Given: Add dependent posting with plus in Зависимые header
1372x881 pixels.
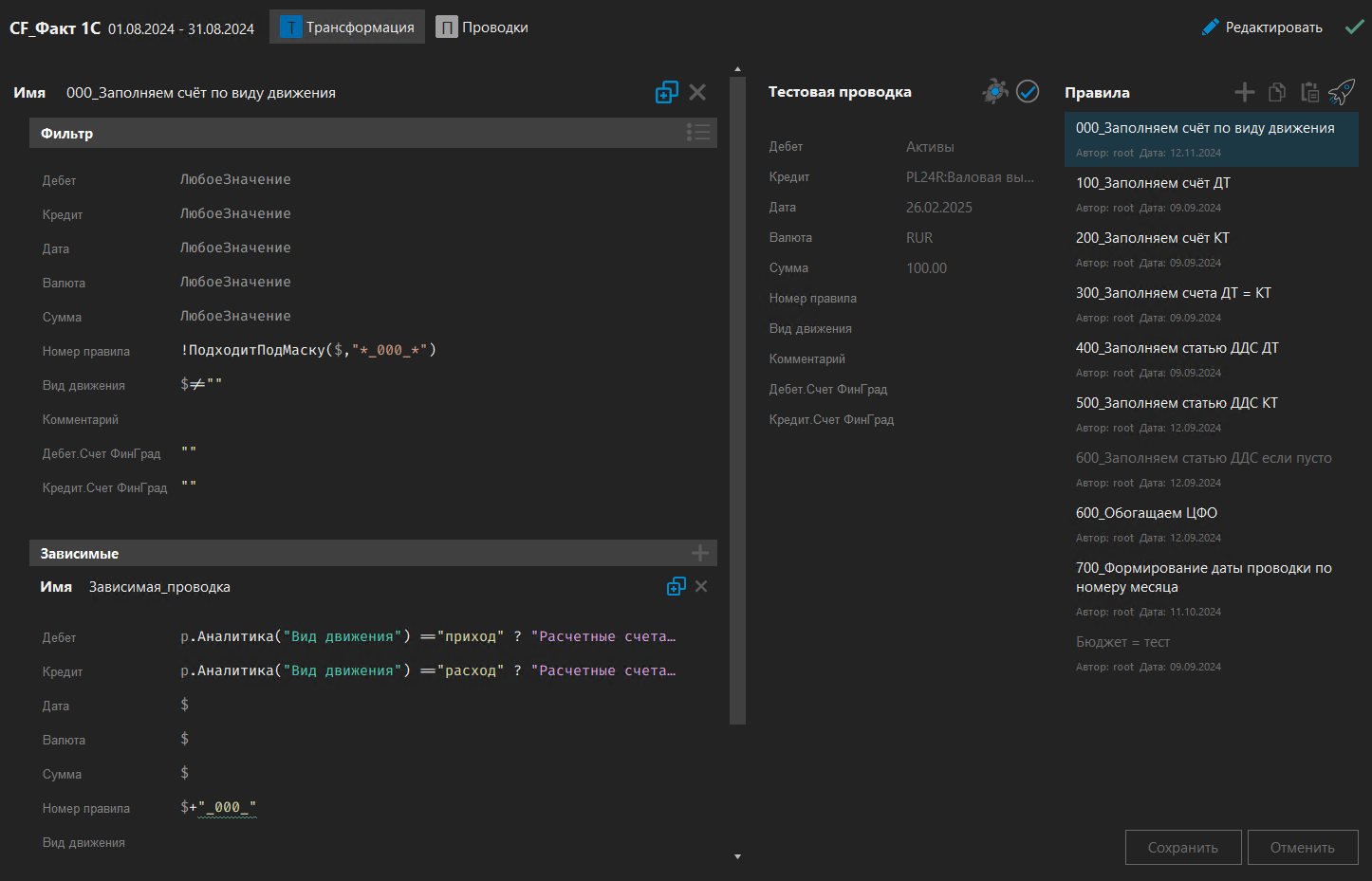Looking at the screenshot, I should (699, 552).
